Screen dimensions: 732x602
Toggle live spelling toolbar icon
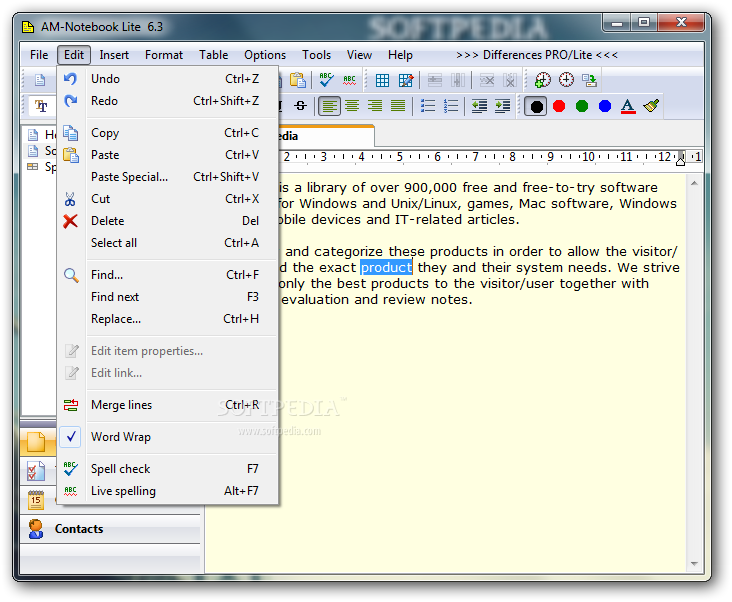349,80
